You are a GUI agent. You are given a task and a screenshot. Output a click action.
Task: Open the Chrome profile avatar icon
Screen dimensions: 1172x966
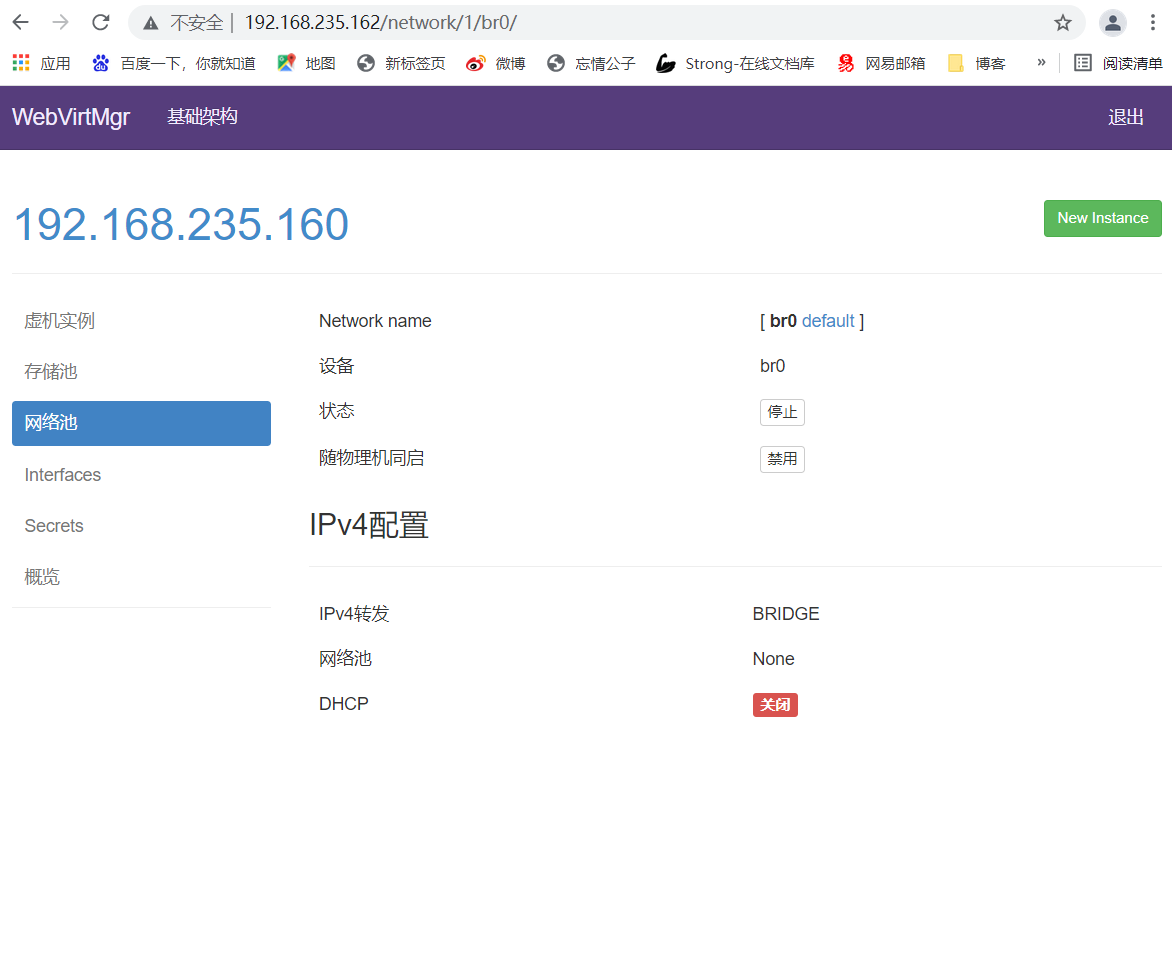coord(1112,23)
